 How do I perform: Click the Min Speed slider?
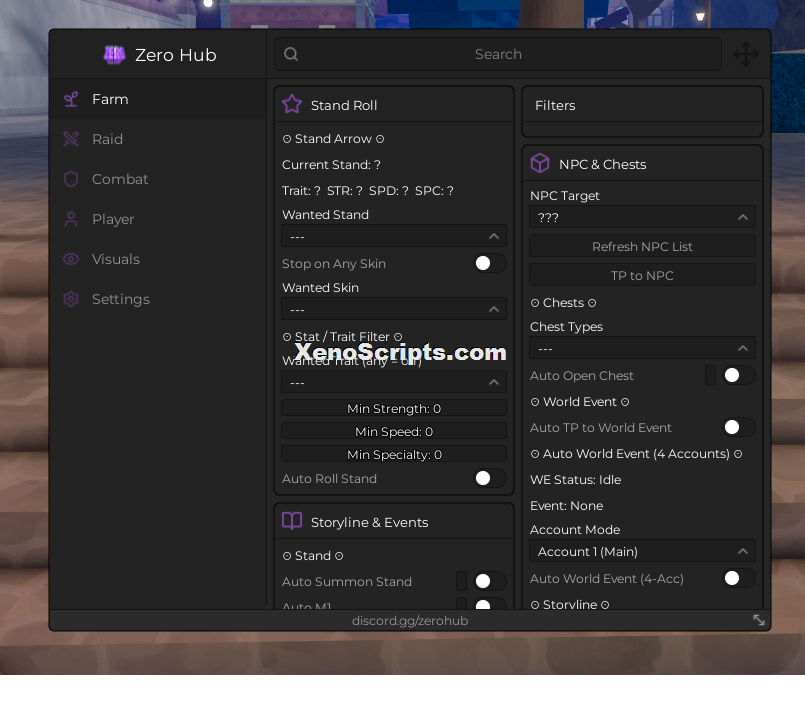[394, 431]
